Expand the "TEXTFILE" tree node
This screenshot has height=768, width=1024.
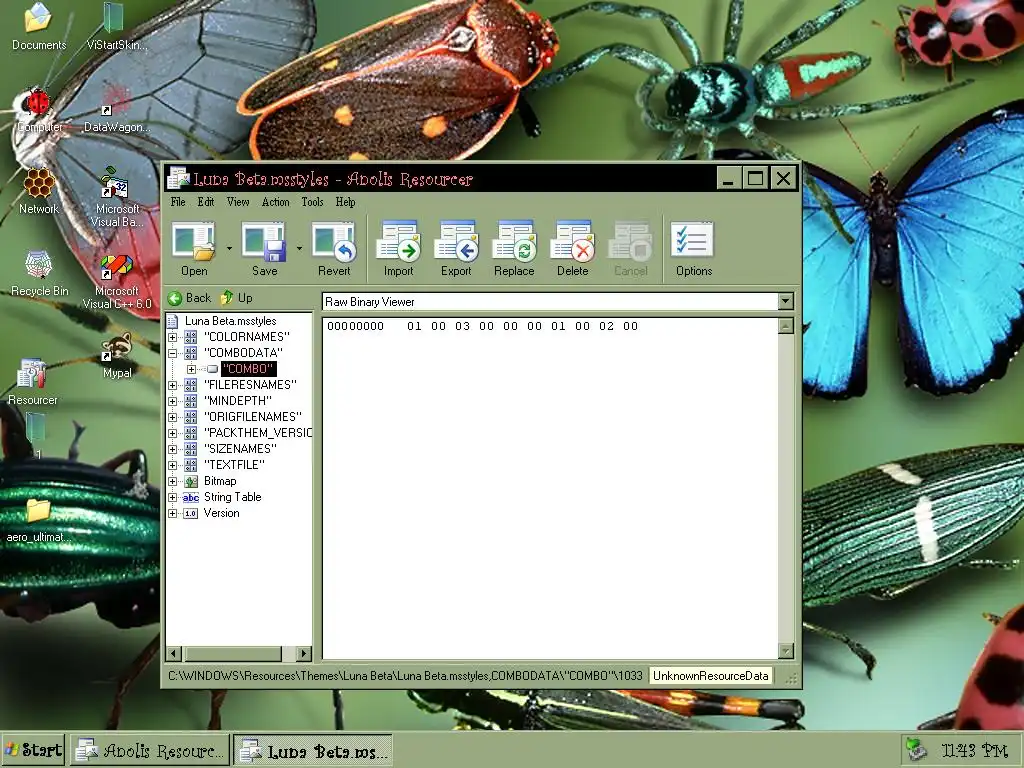click(172, 465)
